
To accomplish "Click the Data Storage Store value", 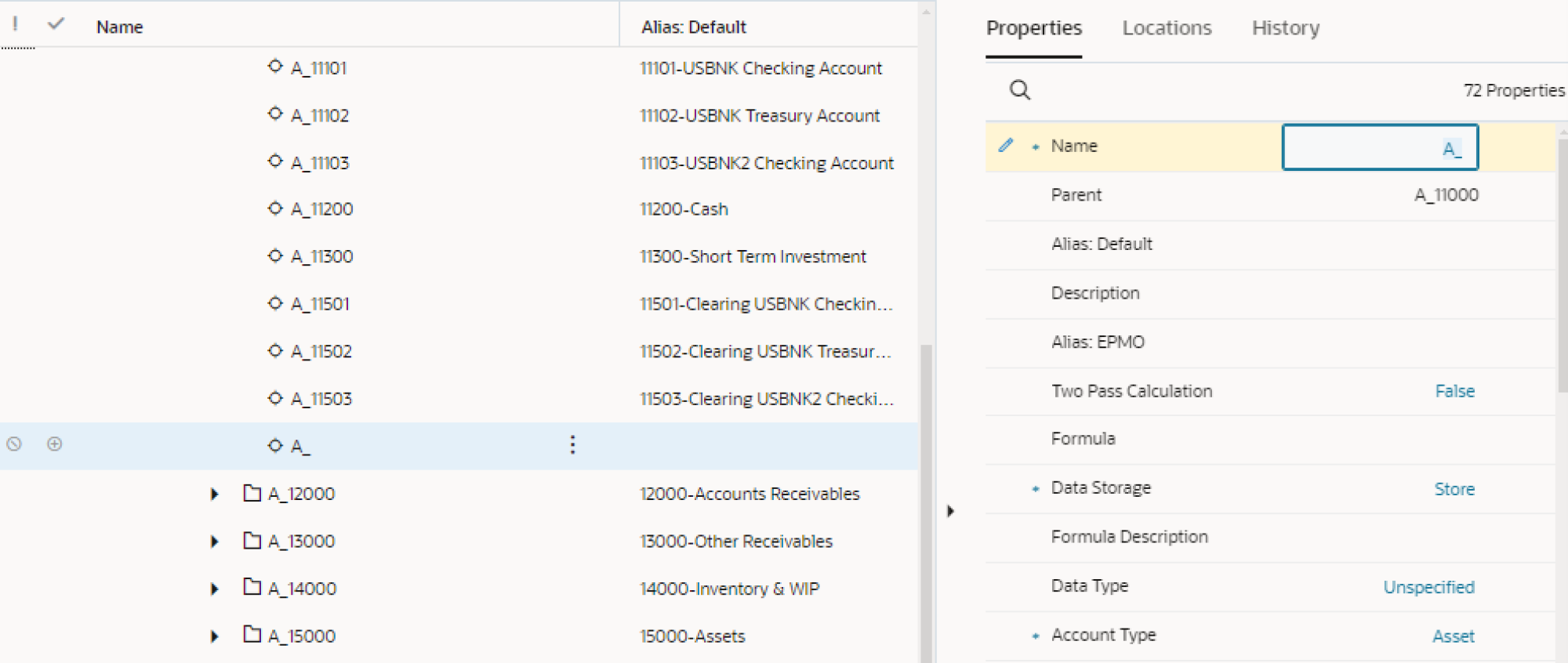I will click(1454, 489).
